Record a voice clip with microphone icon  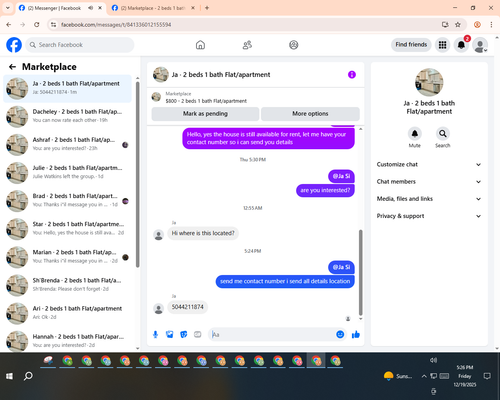tap(155, 334)
